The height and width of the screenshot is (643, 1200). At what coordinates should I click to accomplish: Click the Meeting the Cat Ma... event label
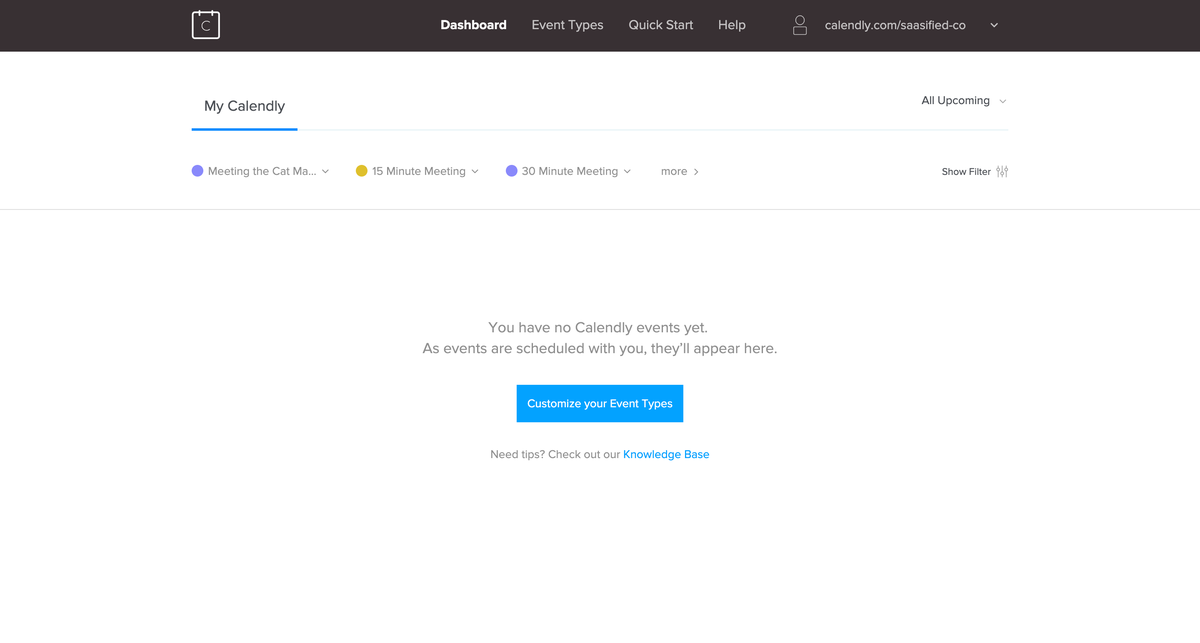click(x=262, y=171)
